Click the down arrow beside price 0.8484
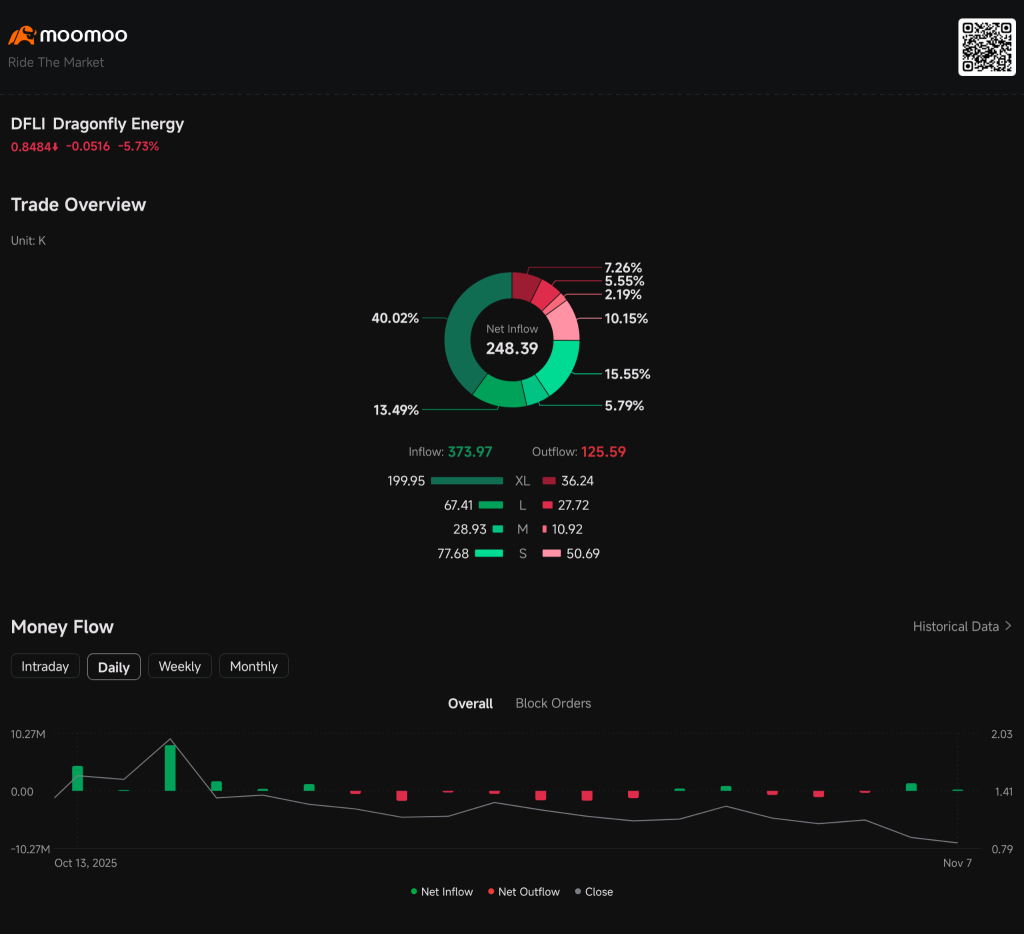This screenshot has width=1024, height=934. pos(54,147)
